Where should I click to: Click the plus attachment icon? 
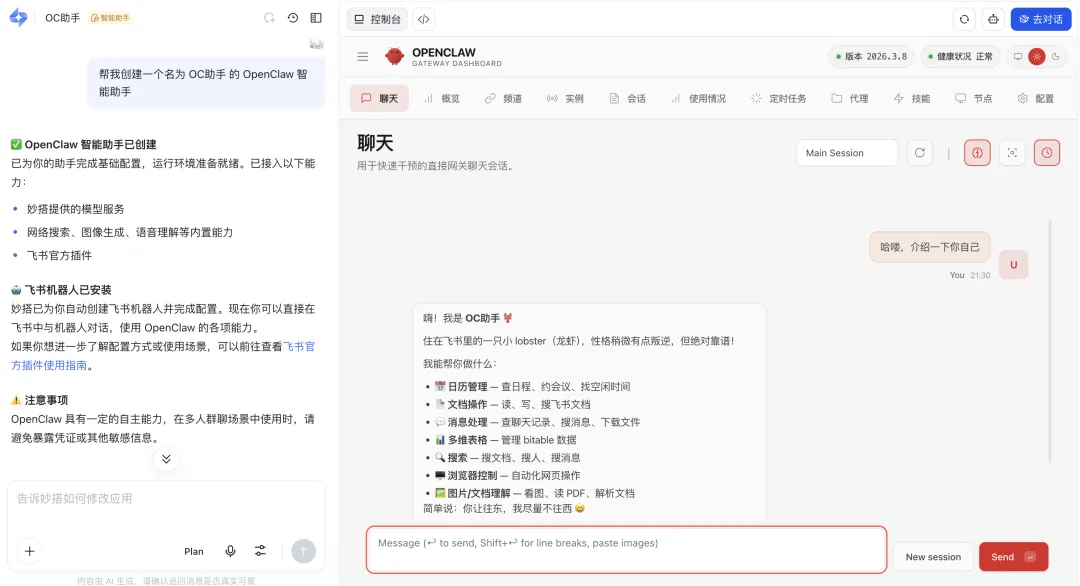click(30, 551)
